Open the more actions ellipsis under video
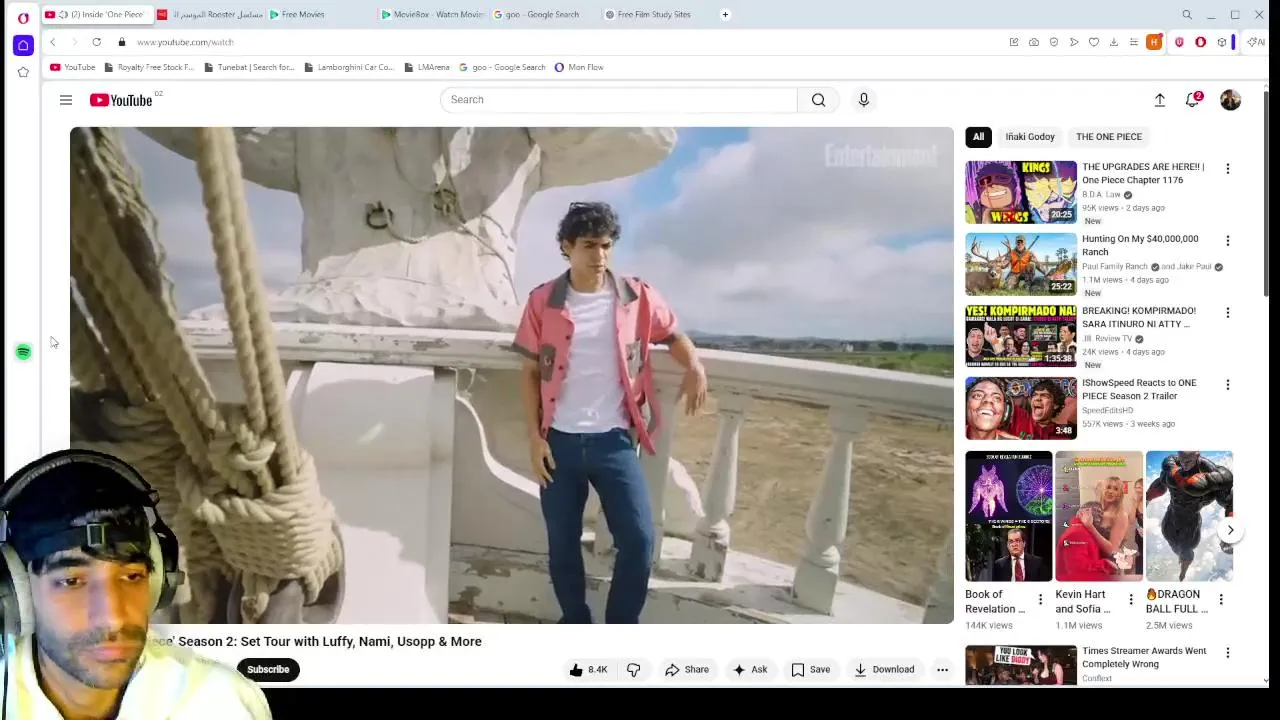This screenshot has height=720, width=1280. [x=942, y=670]
